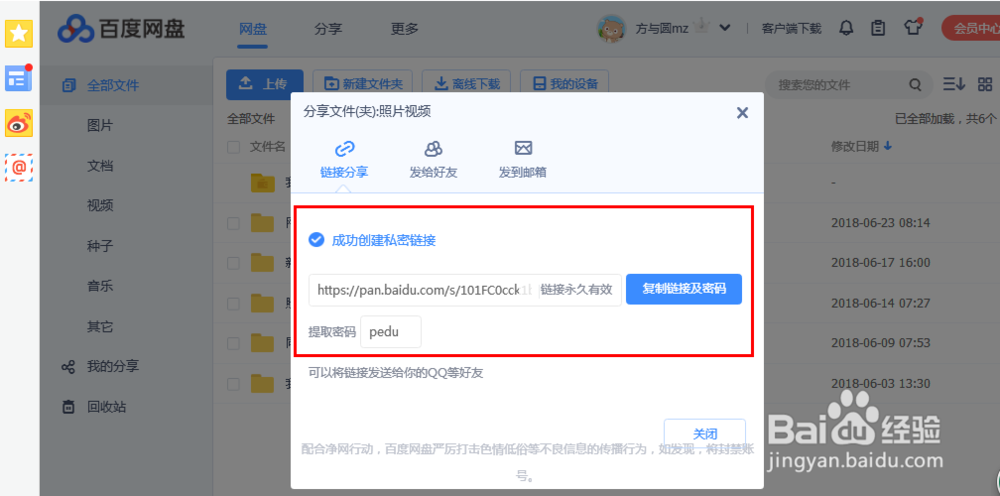Viewport: 1000px width, 496px height.
Task: Toggle the select-all checkbox beside 文件名
Action: [233, 147]
